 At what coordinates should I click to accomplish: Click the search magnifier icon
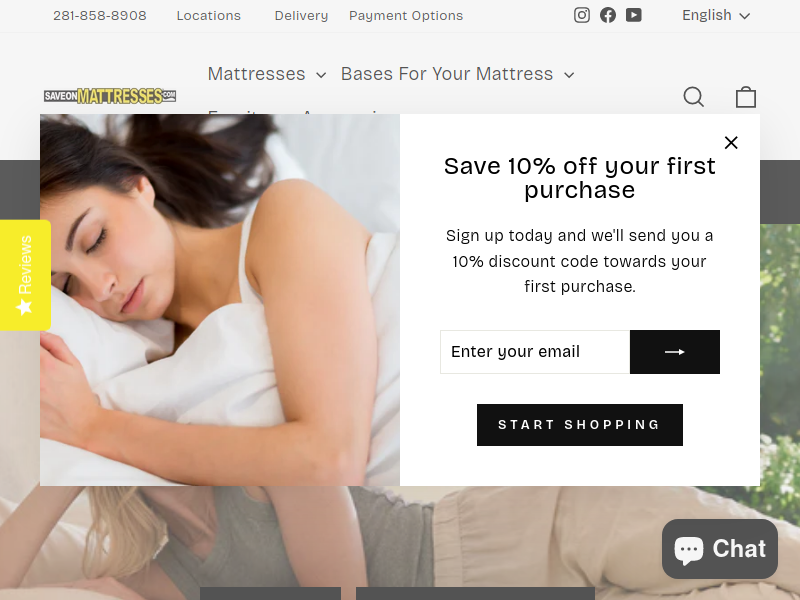pos(694,96)
